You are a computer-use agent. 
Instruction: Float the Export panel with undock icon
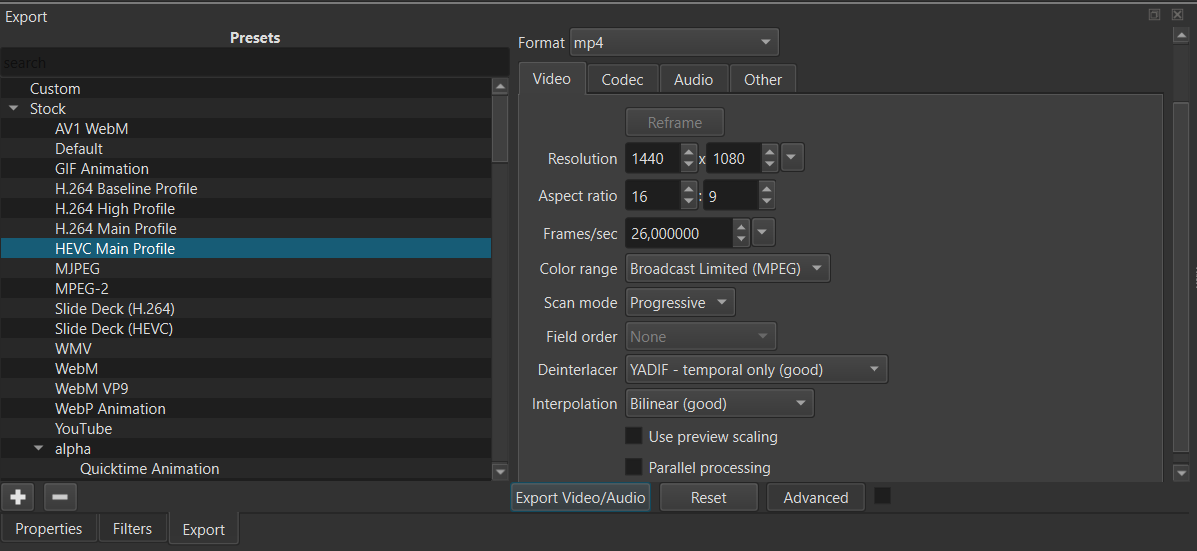(1154, 15)
